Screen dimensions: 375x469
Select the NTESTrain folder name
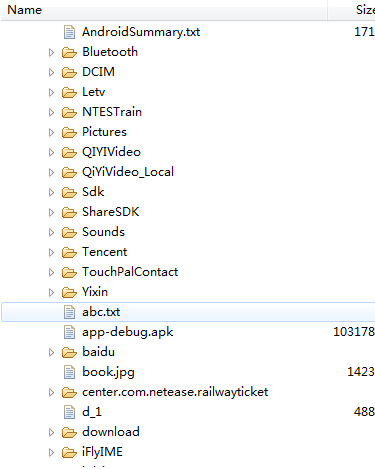[112, 112]
